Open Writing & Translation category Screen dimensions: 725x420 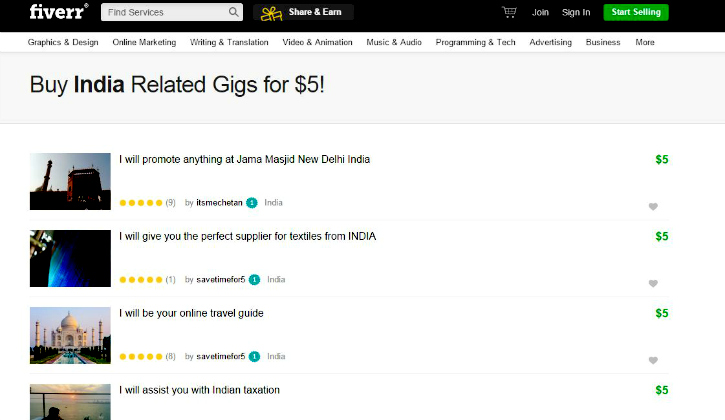[229, 42]
